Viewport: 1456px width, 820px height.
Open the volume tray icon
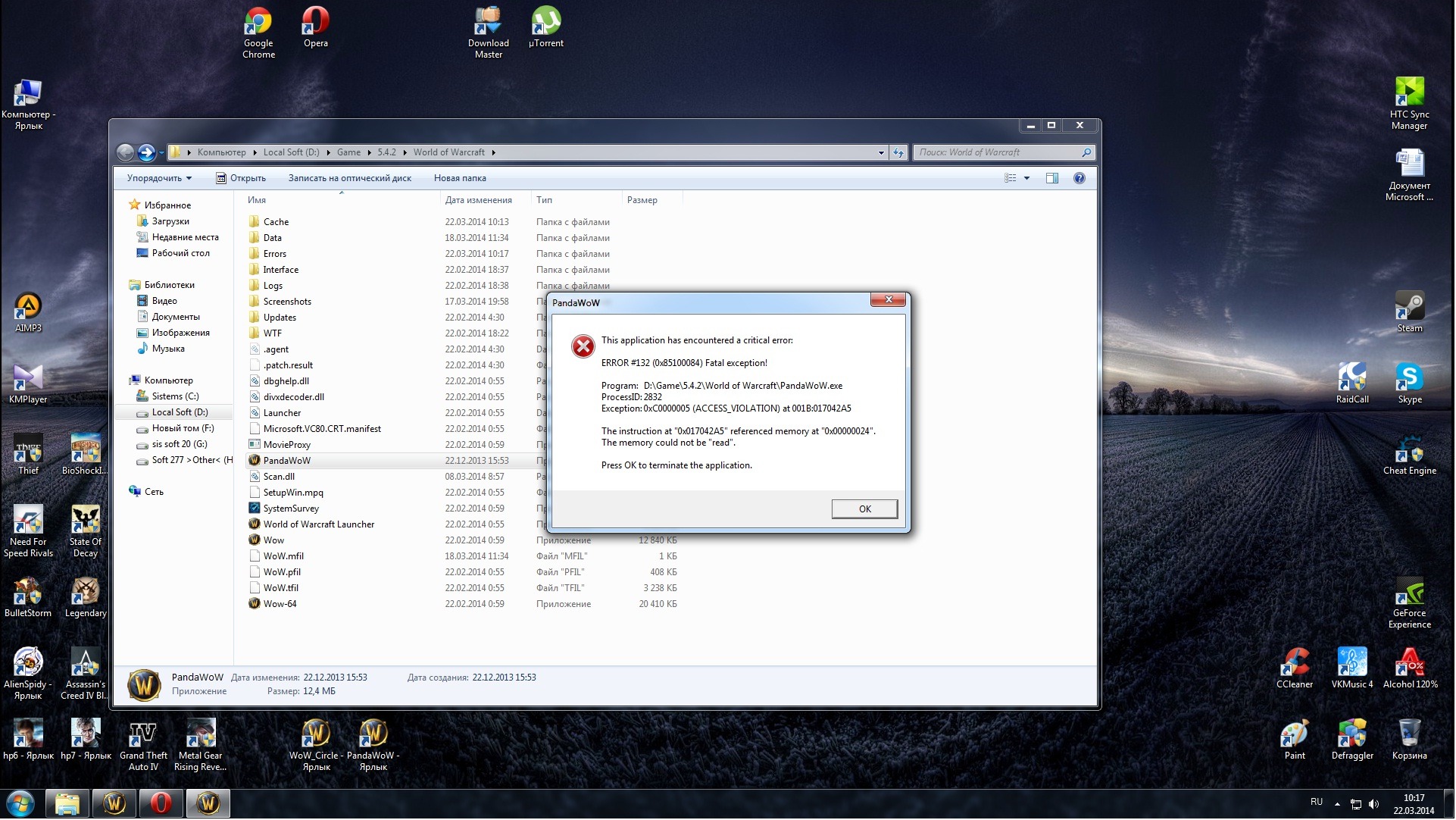[x=1374, y=804]
